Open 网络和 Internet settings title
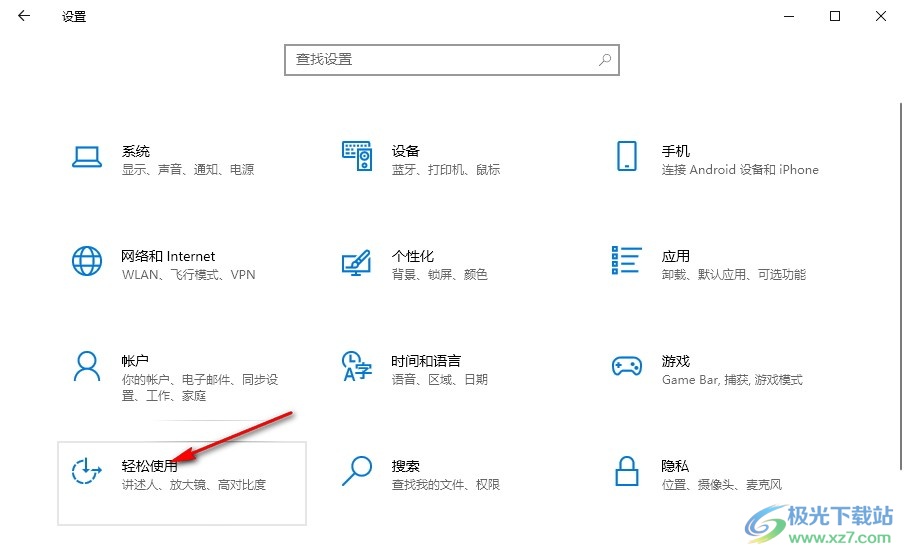Viewport: 904px width, 554px height. click(x=168, y=256)
